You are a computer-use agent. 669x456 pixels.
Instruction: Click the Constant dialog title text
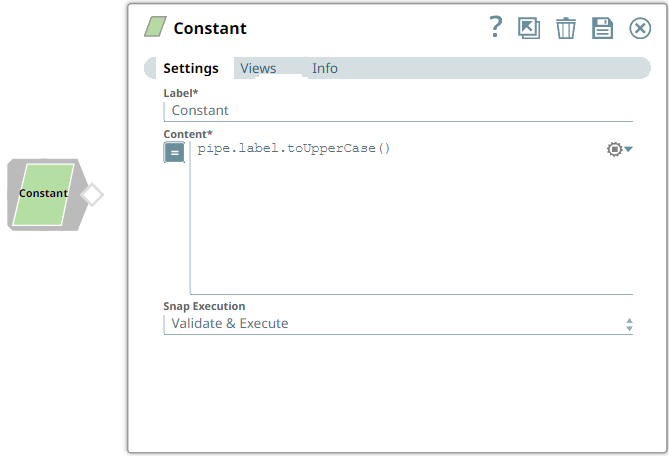coord(210,28)
